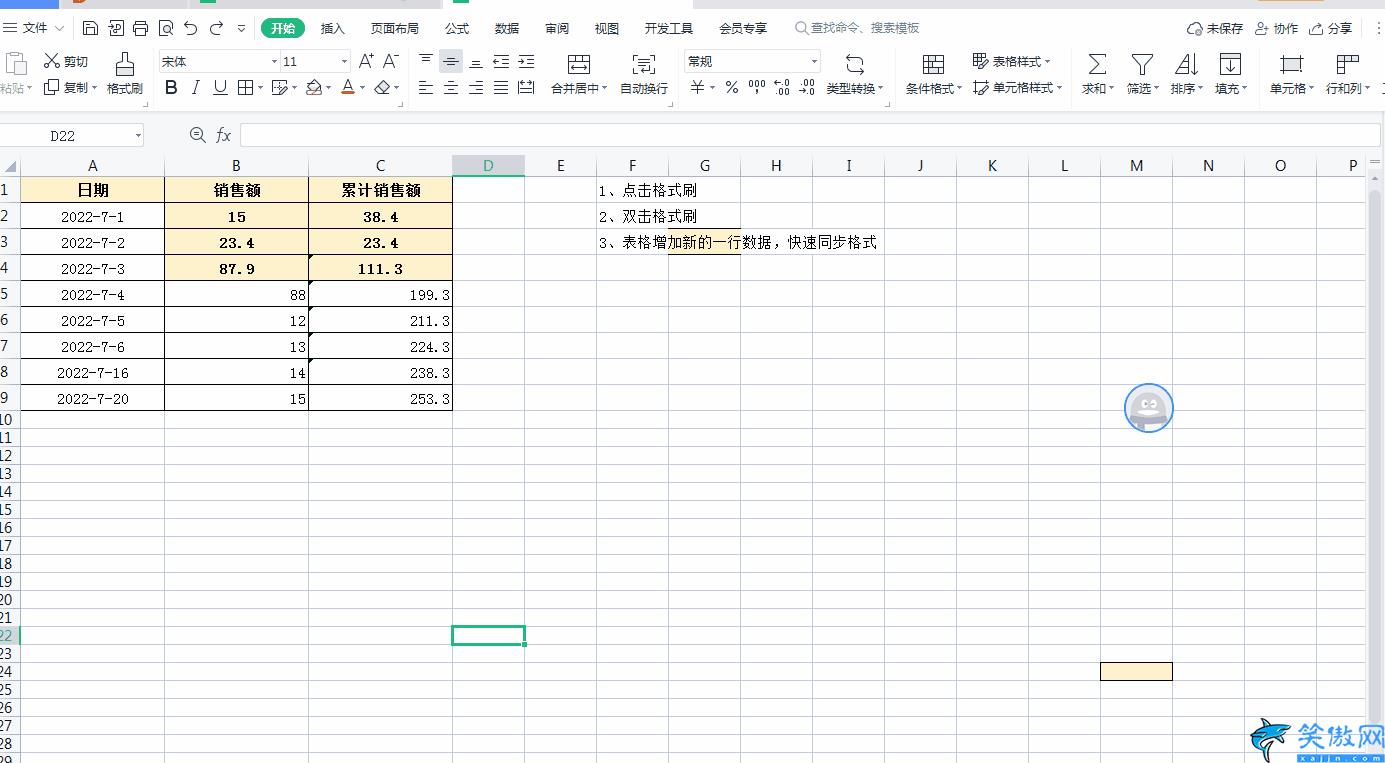Click the 分享 (Share) button

1331,28
